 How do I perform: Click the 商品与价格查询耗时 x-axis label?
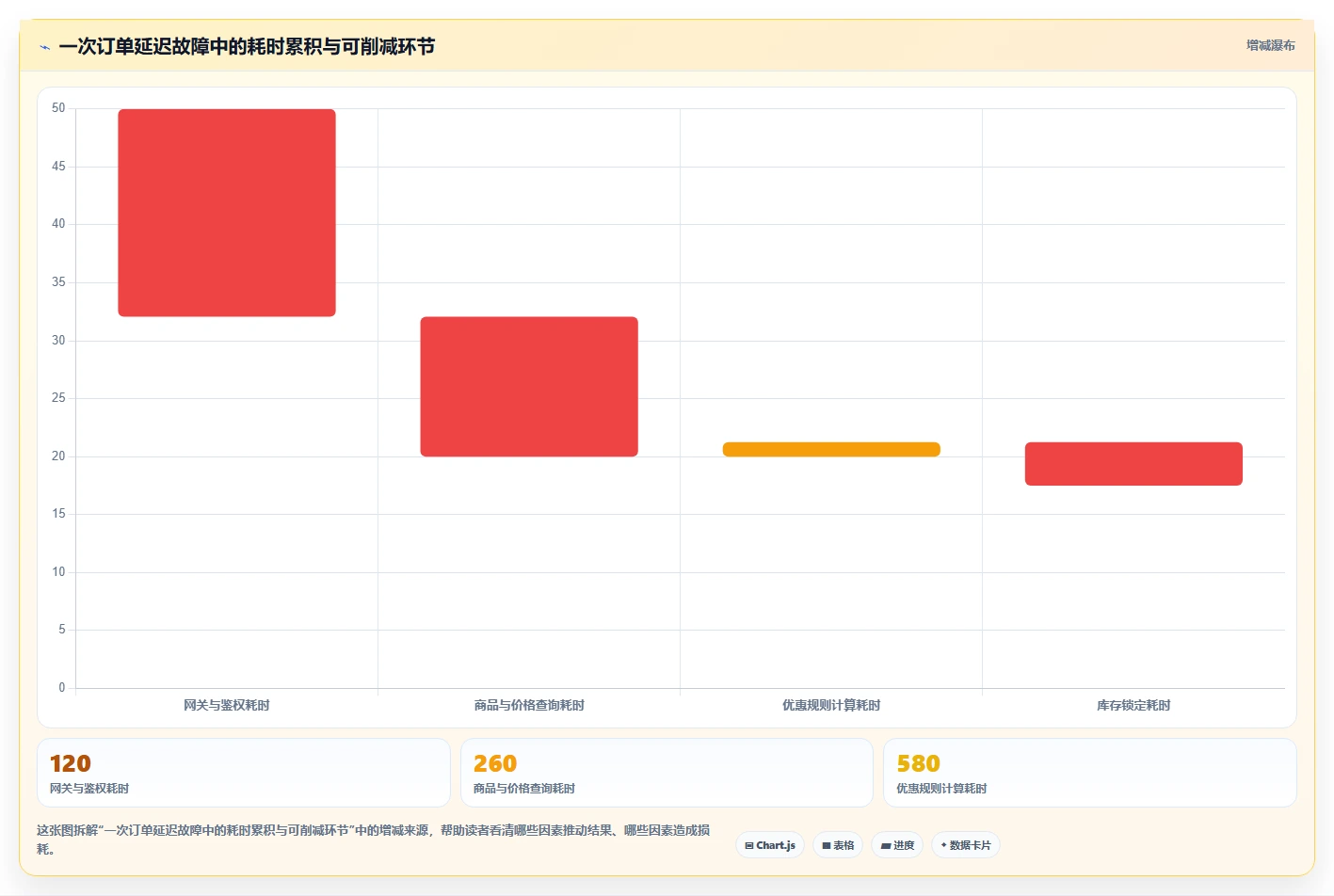(x=529, y=705)
